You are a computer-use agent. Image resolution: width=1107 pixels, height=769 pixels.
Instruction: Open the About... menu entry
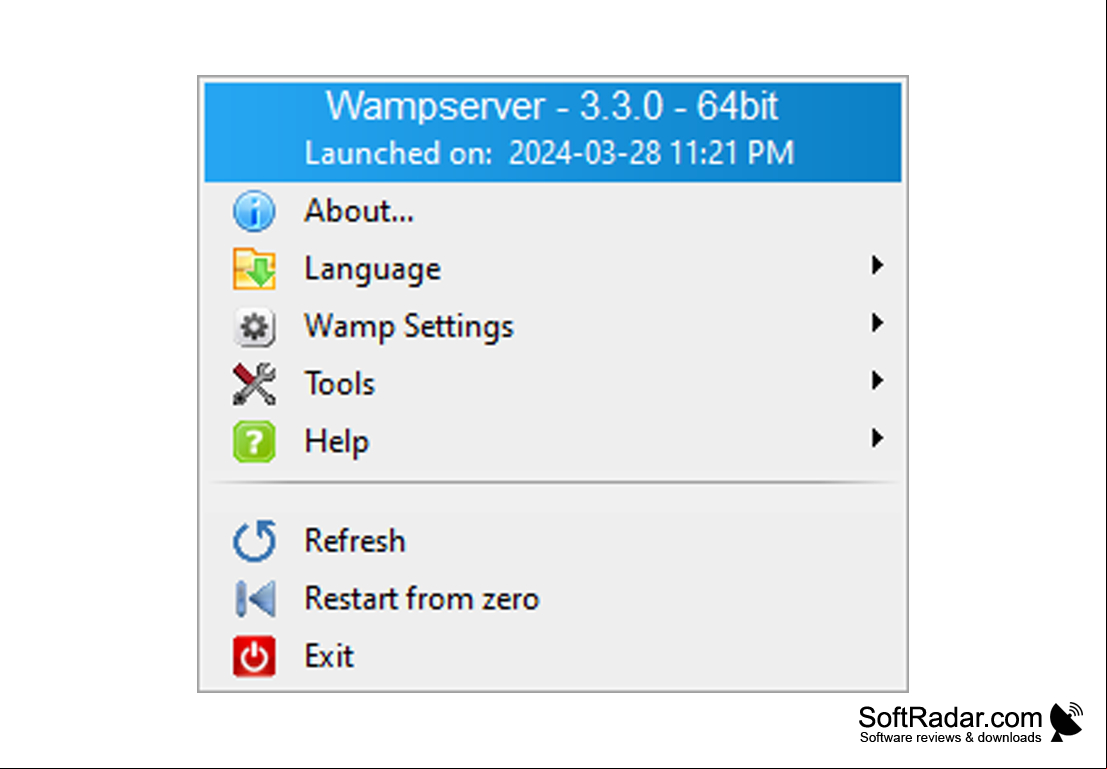coord(359,211)
